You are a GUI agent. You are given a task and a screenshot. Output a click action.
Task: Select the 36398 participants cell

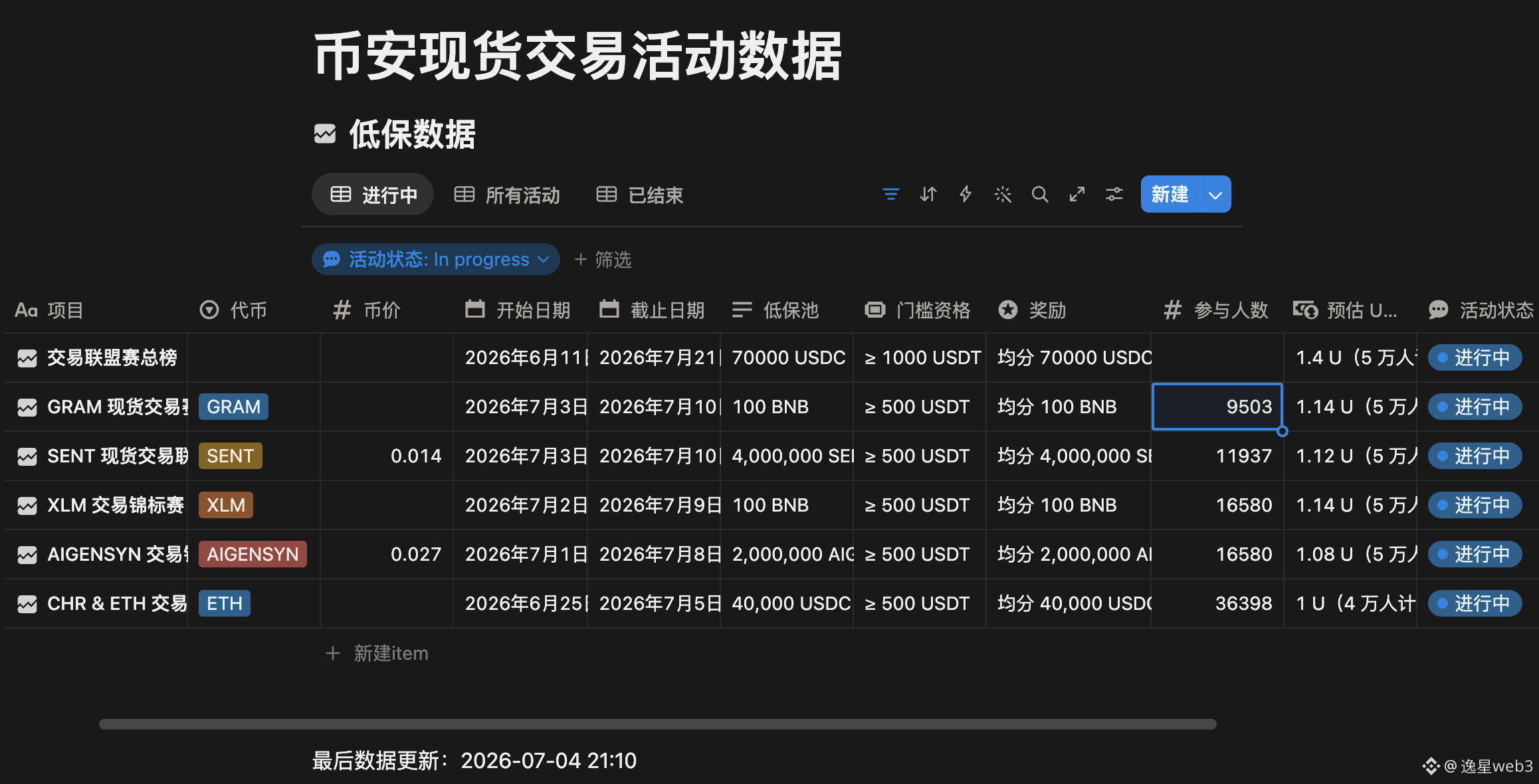tap(1217, 603)
